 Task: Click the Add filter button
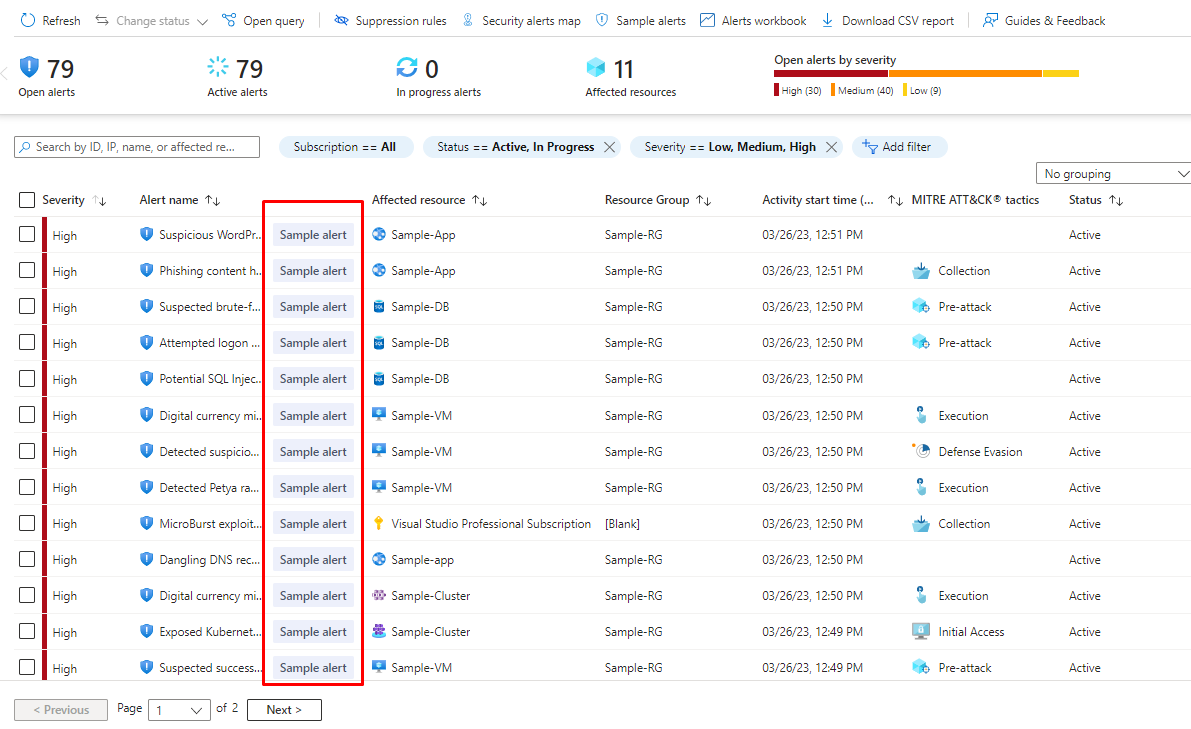[x=899, y=147]
